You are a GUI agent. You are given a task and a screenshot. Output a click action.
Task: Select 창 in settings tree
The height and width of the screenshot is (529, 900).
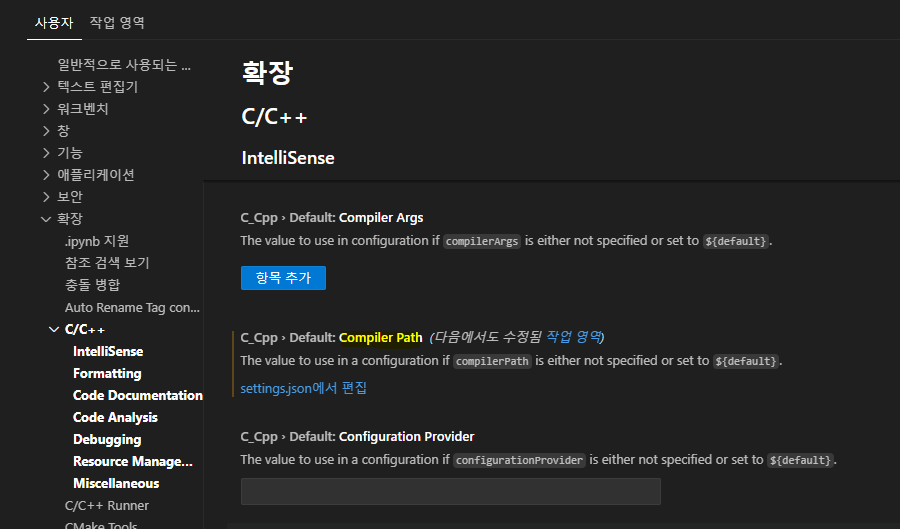tap(64, 131)
